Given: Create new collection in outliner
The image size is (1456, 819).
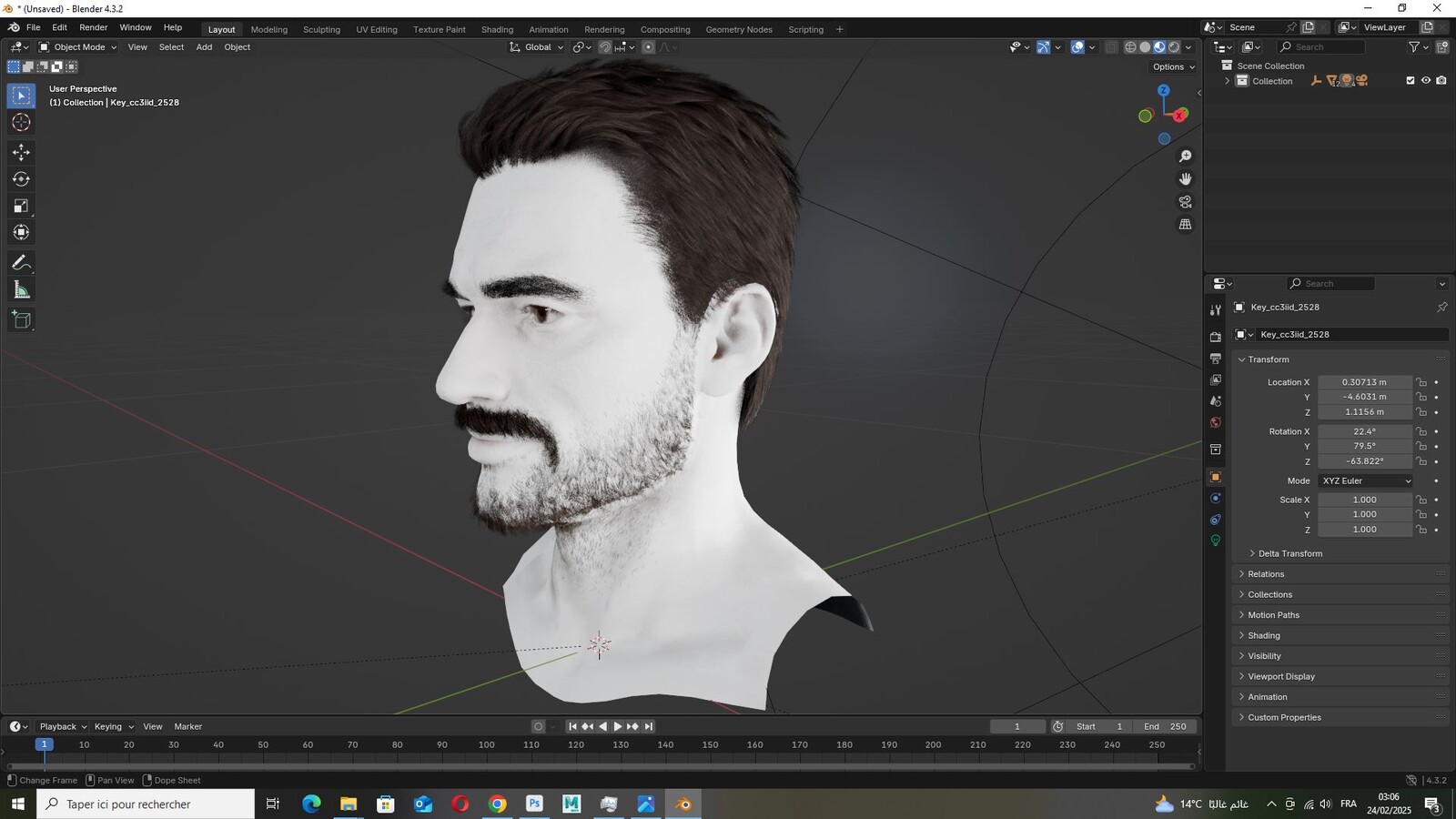Looking at the screenshot, I should pos(1442,47).
